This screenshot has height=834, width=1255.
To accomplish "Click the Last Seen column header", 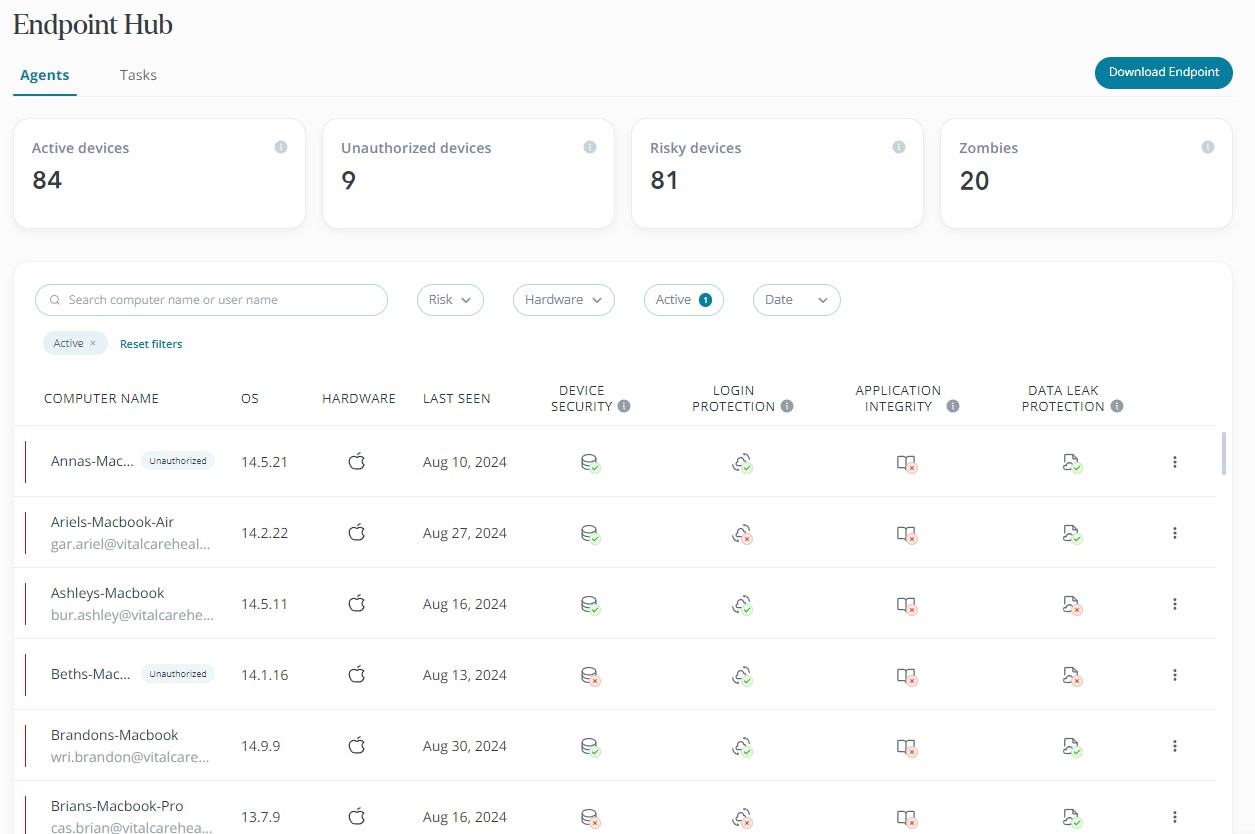I will coord(457,399).
